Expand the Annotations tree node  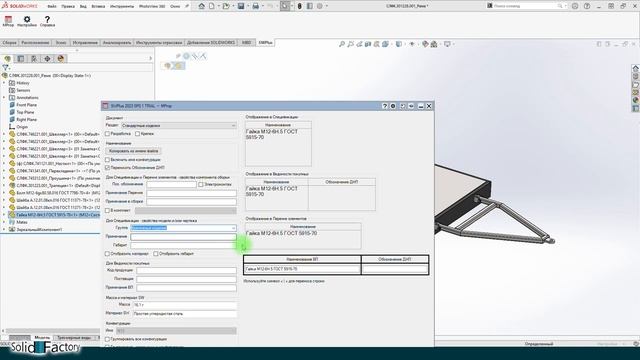coord(4,98)
